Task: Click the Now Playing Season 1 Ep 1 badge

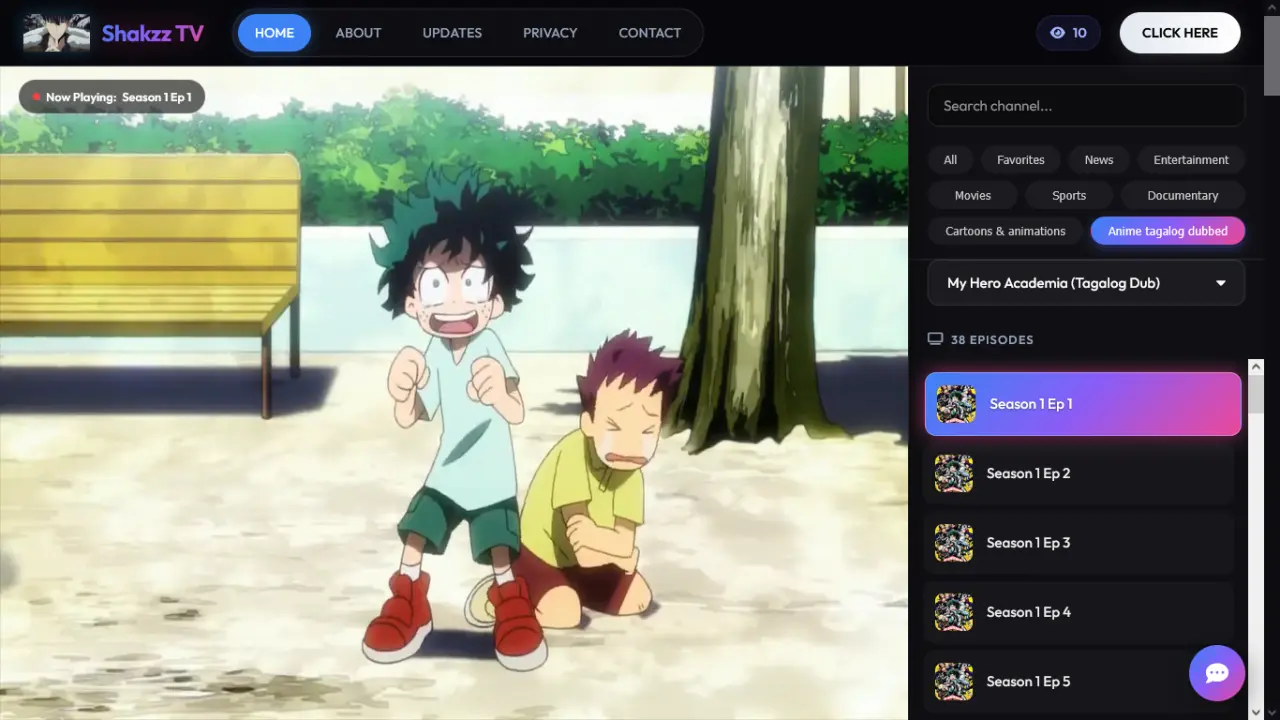Action: tap(112, 97)
